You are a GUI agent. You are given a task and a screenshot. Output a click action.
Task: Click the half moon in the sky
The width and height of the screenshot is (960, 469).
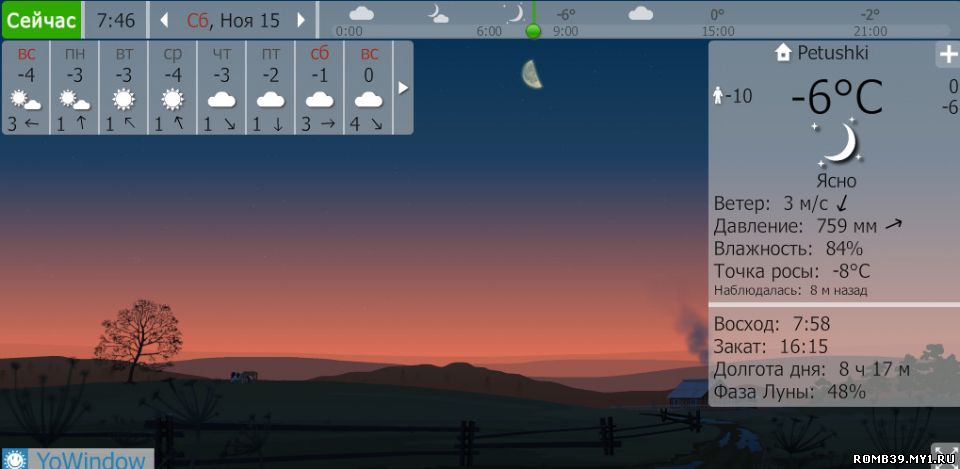532,73
